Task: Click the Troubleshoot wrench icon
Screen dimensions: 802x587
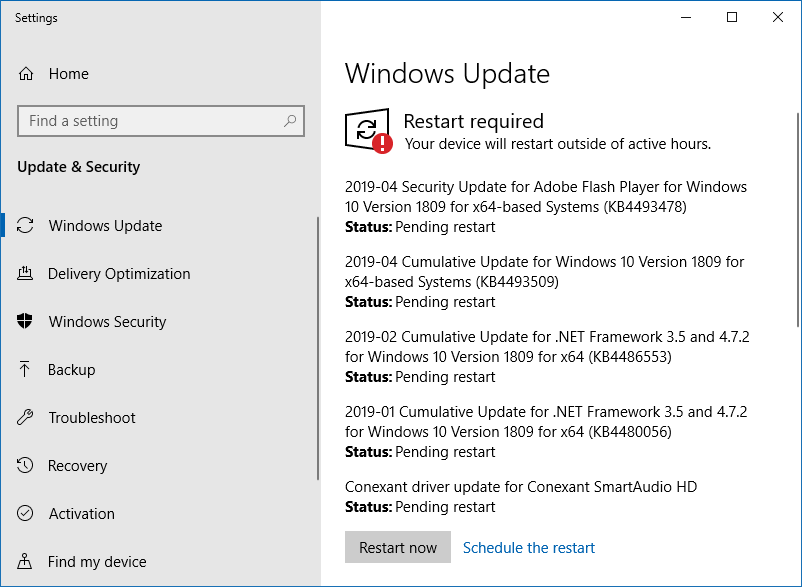Action: point(26,418)
